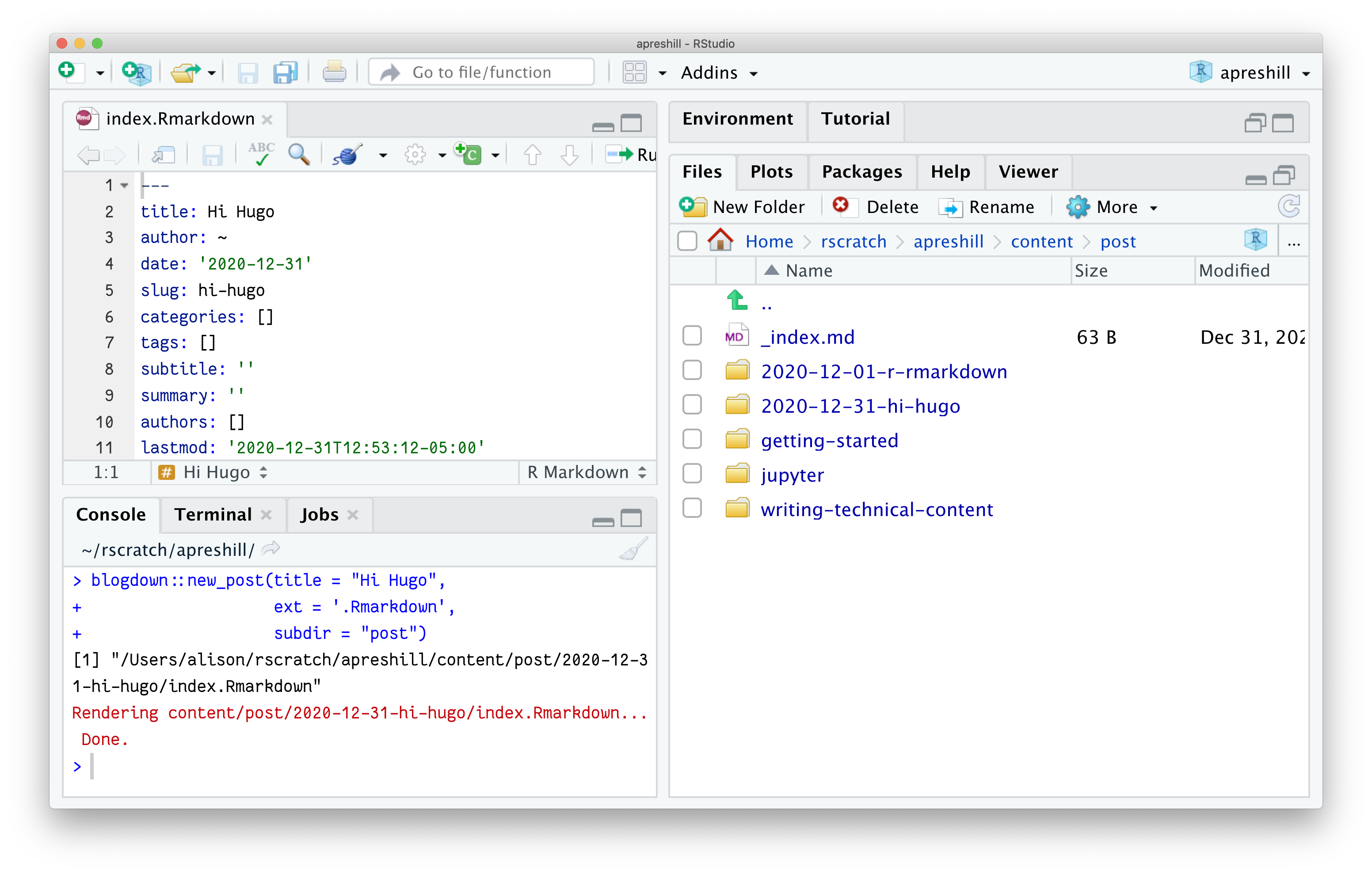
Task: Open the Tutorial tab
Action: tap(855, 118)
